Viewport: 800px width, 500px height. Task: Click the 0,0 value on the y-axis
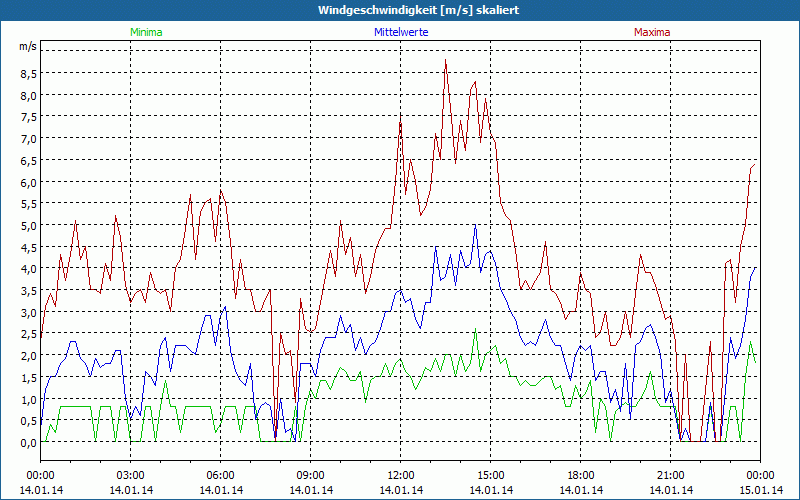tap(27, 443)
